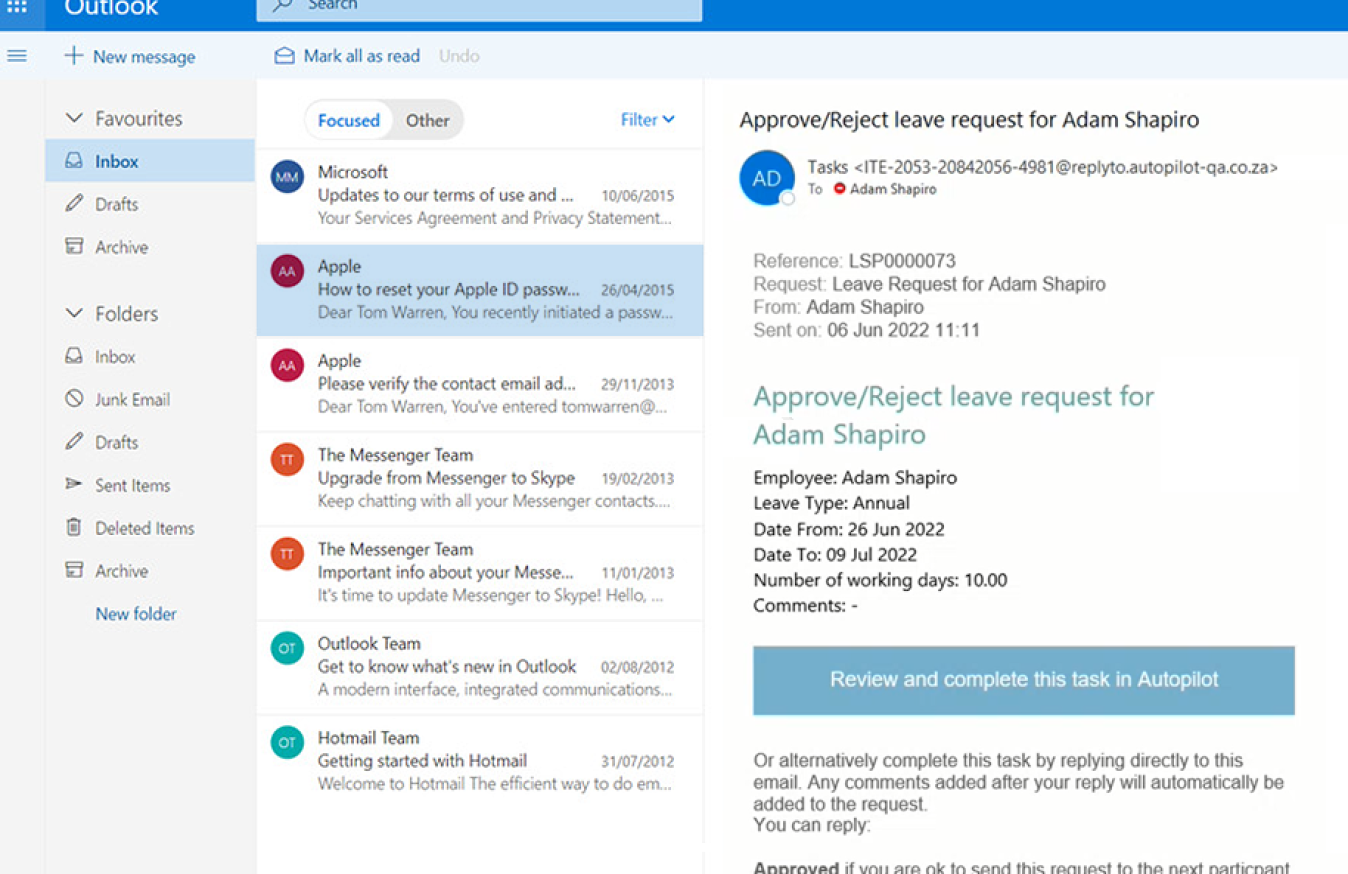Switch to the Other tab
The image size is (1348, 874).
427,120
